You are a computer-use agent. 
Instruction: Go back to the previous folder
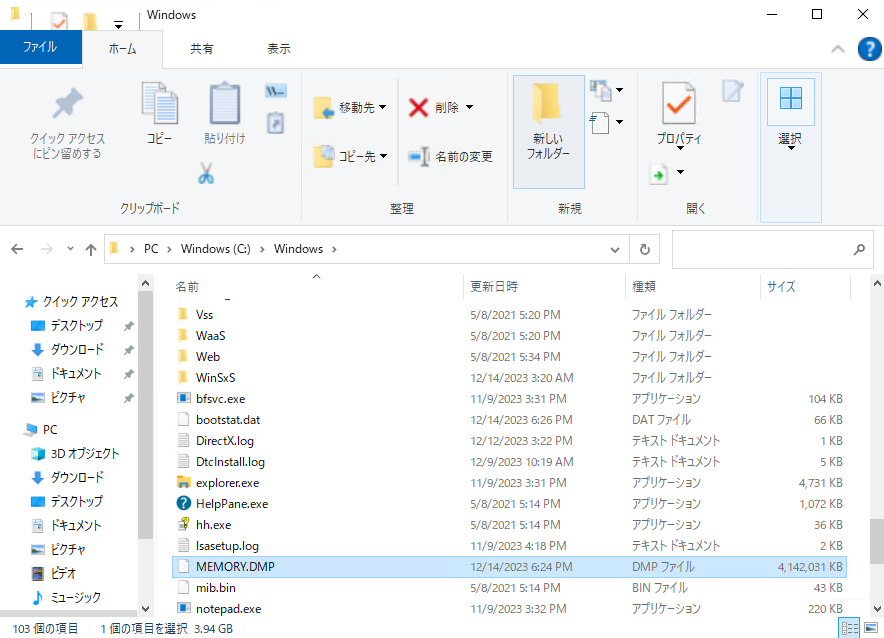click(17, 249)
